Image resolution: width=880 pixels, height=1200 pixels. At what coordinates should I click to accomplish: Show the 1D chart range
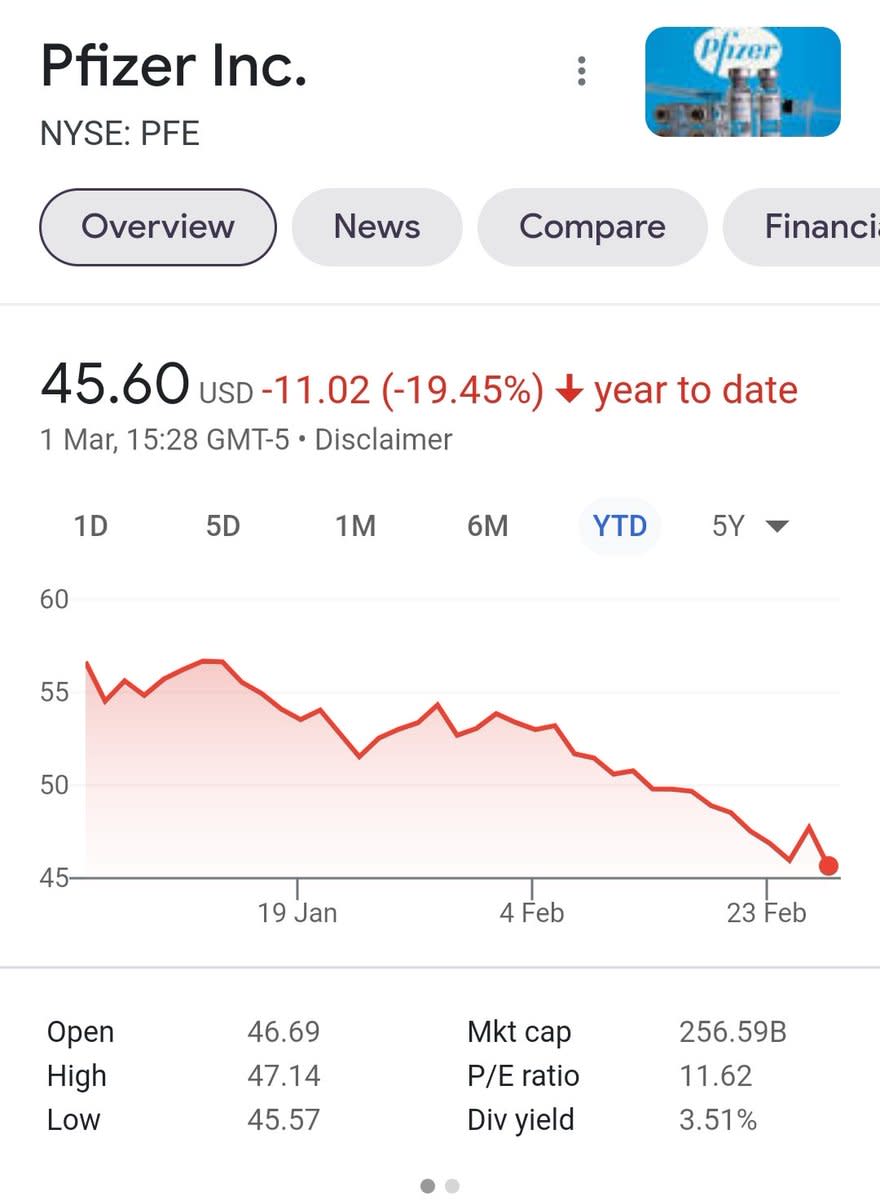tap(91, 526)
